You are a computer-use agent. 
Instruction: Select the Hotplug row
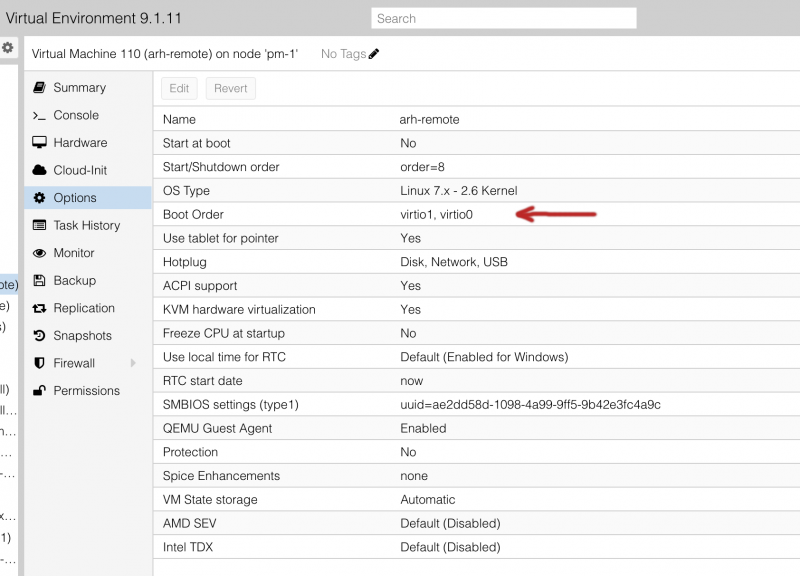[477, 262]
